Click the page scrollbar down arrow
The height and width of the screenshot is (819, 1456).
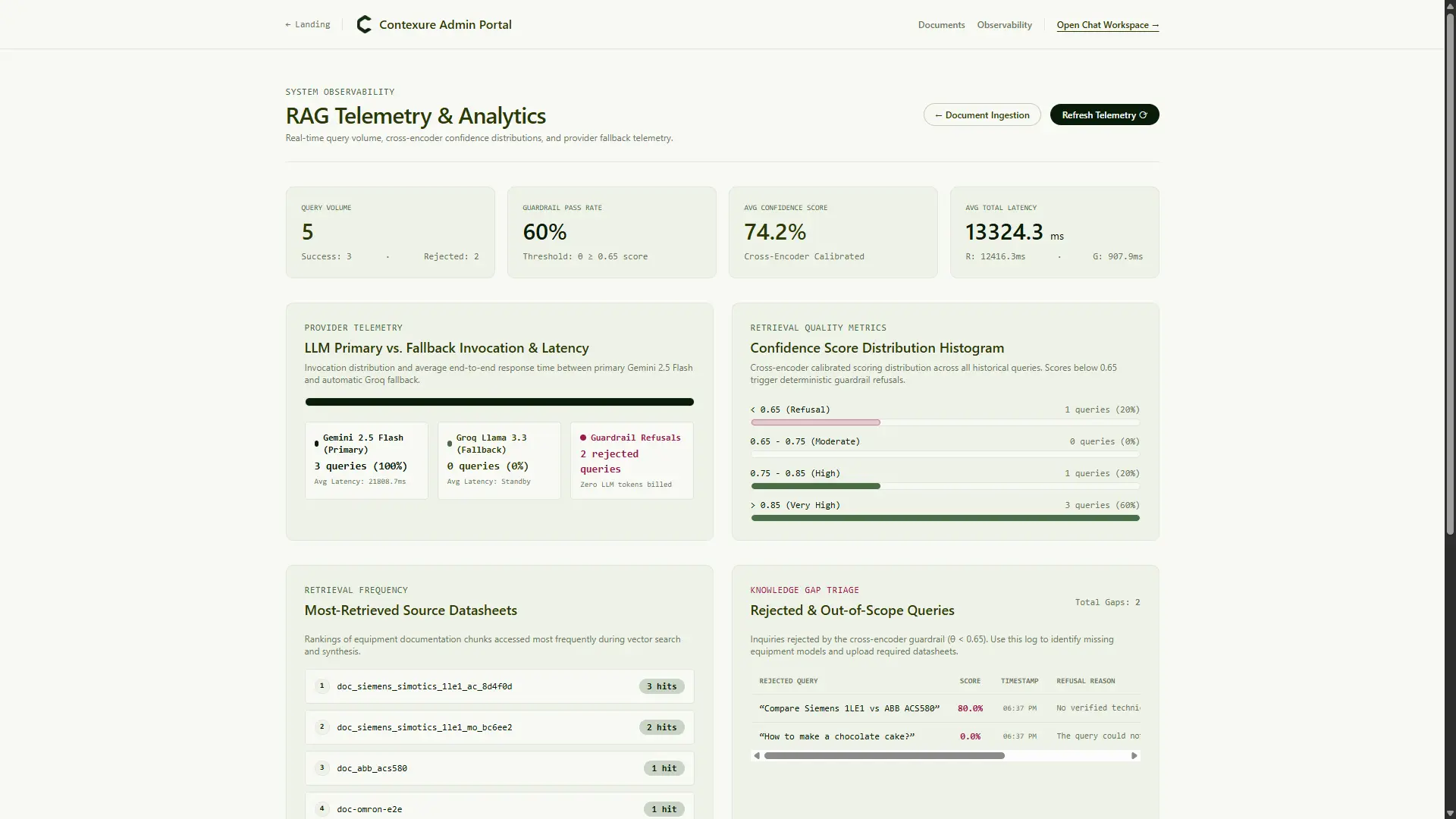pos(1450,813)
